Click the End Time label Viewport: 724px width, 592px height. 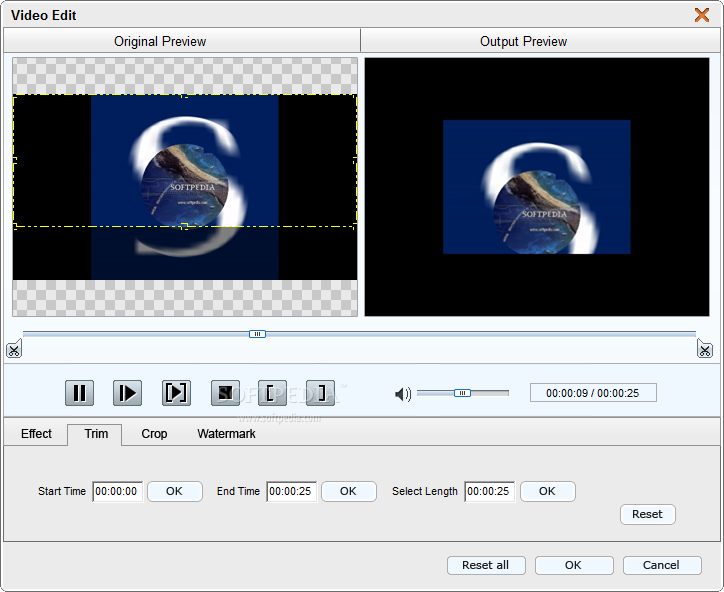tap(238, 491)
